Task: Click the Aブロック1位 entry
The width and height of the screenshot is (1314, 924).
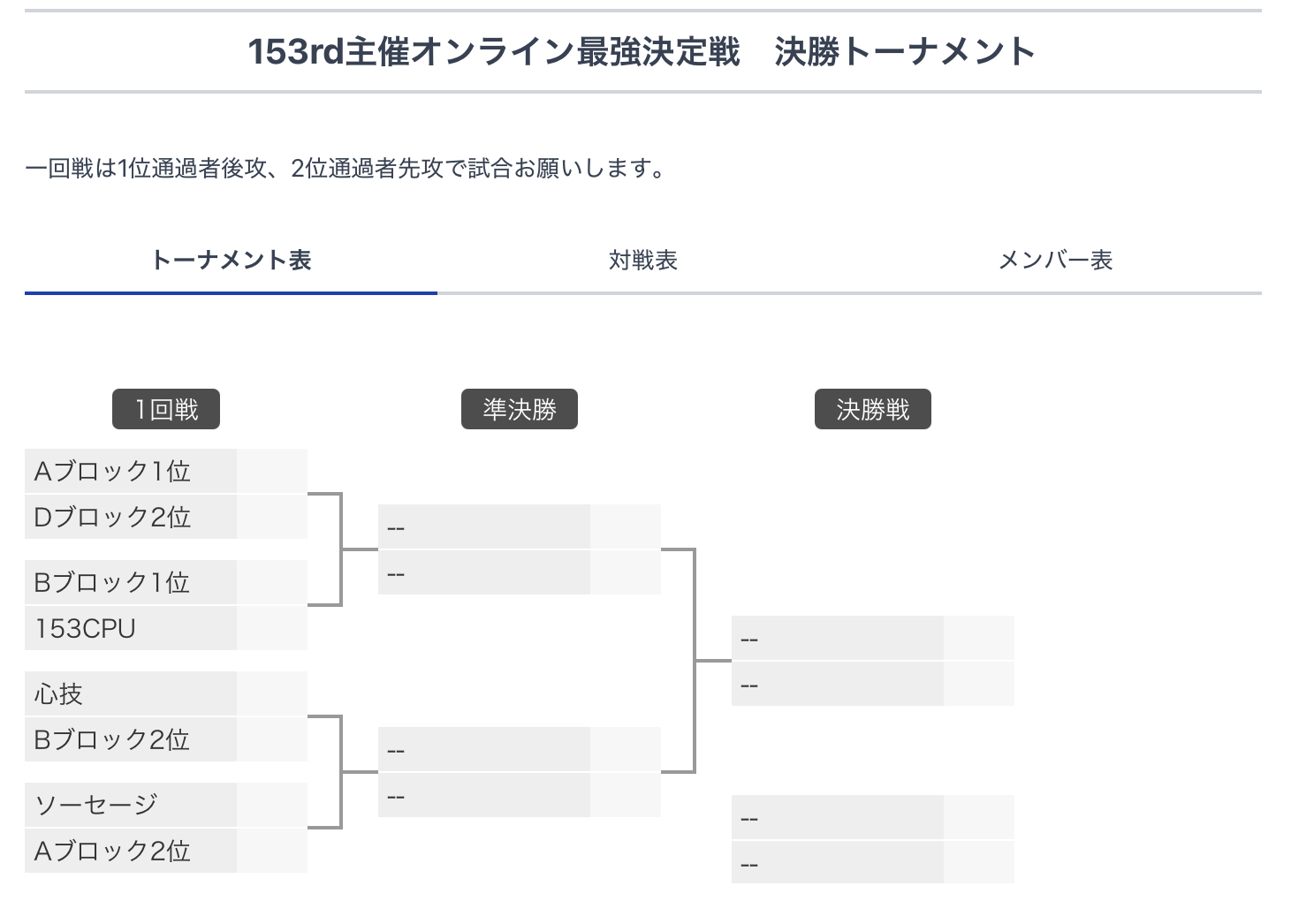Action: click(x=131, y=471)
